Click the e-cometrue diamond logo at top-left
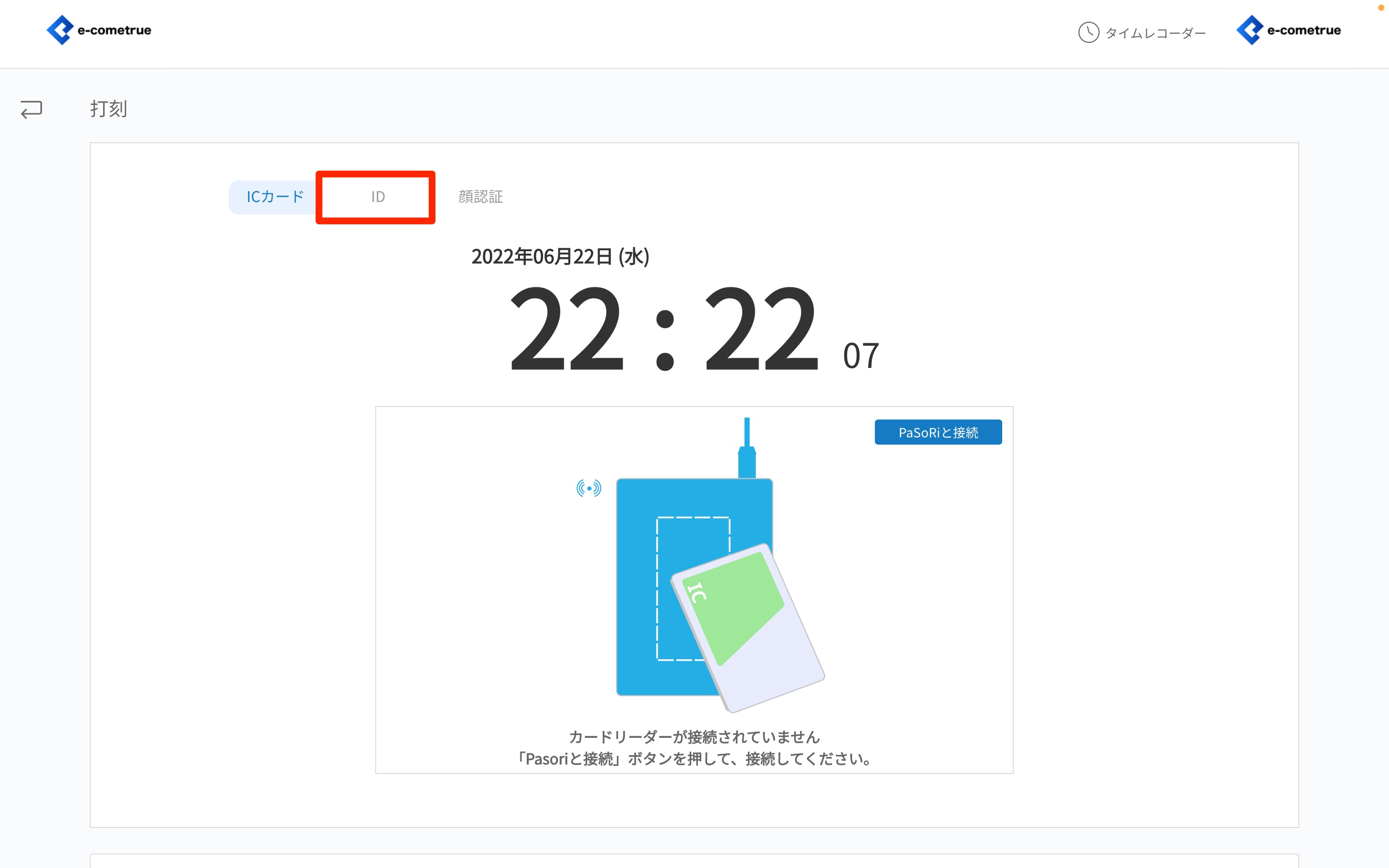Viewport: 1389px width, 868px height. [x=60, y=30]
